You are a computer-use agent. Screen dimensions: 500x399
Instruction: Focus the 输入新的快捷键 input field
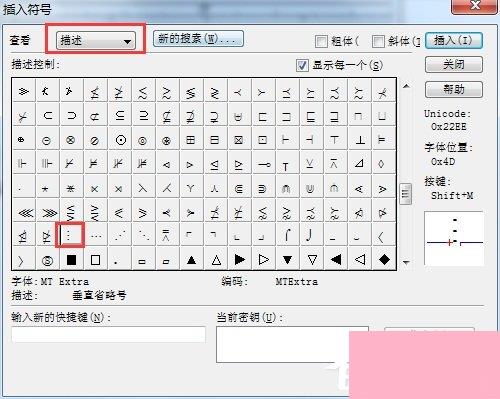pos(109,334)
